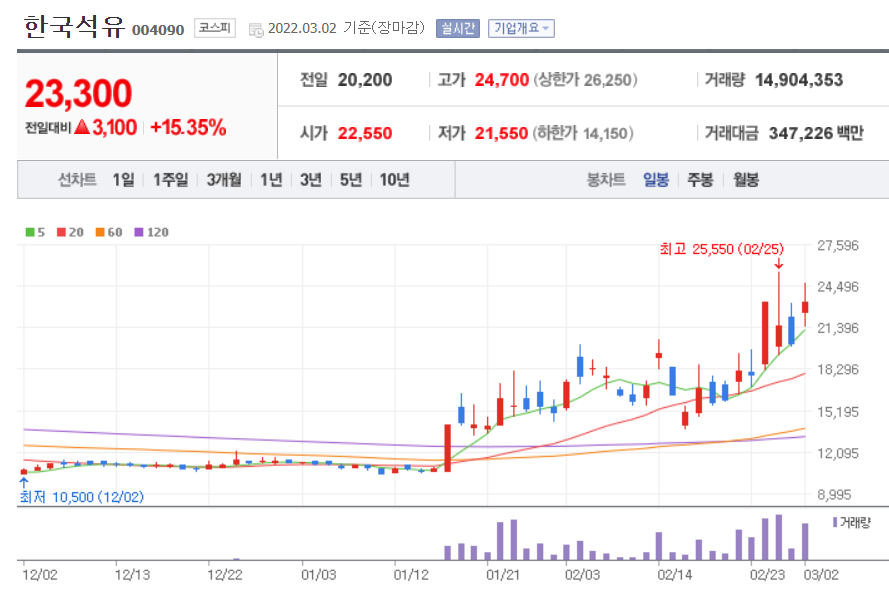
Task: Click the lower limit text 하한가 14,150
Action: coord(583,133)
